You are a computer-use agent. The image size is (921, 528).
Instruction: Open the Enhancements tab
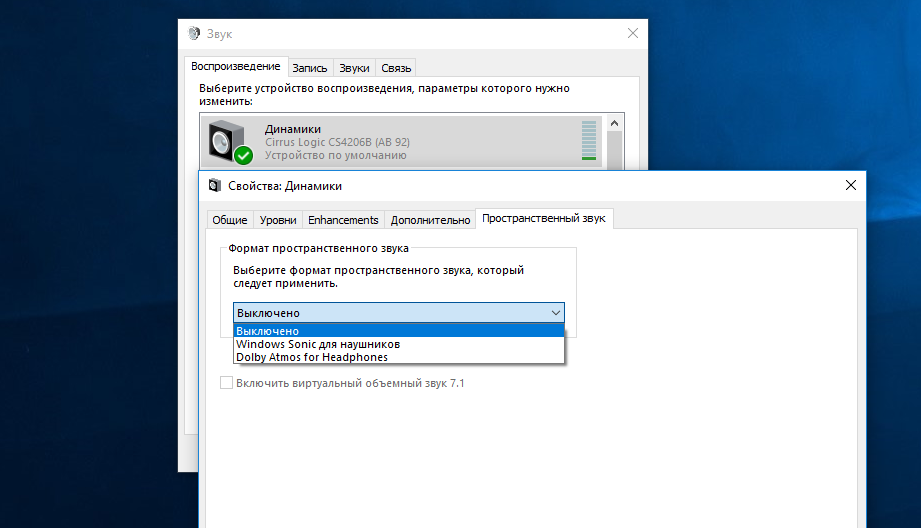pyautogui.click(x=343, y=220)
